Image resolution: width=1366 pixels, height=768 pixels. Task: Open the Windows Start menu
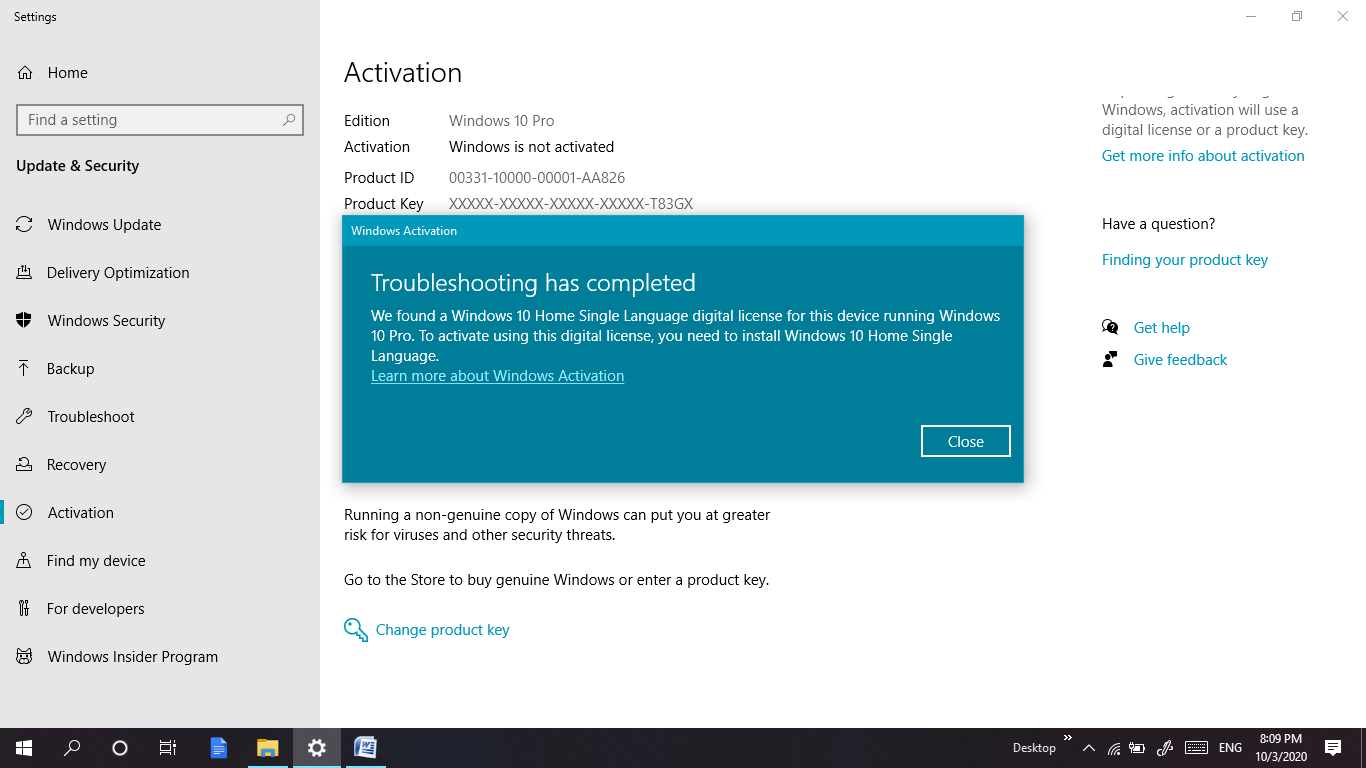24,748
